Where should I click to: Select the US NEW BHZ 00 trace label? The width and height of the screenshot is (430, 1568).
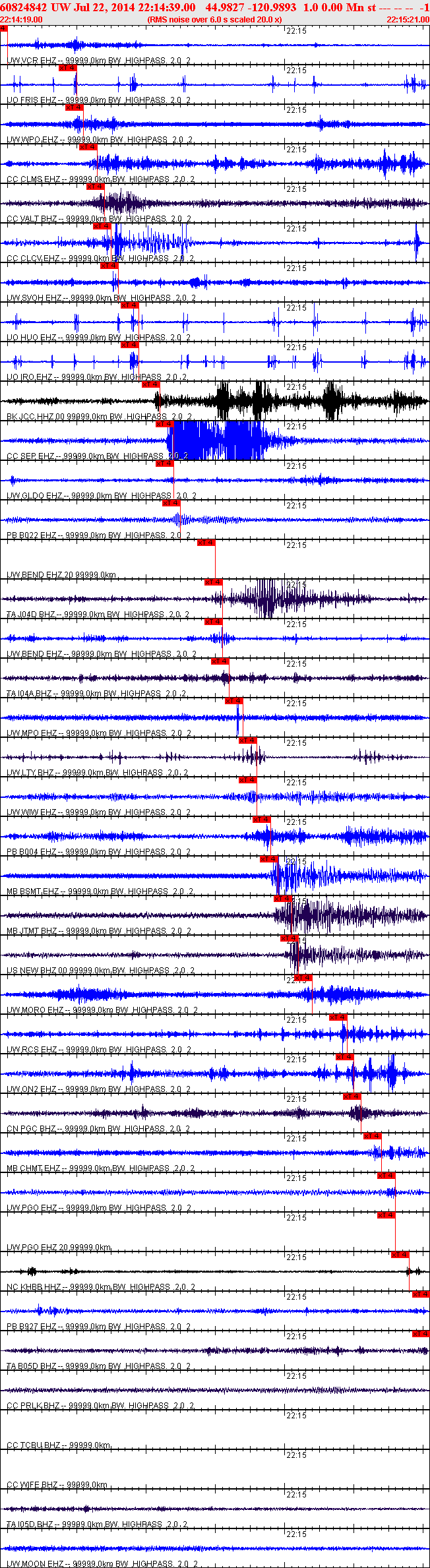click(x=101, y=971)
